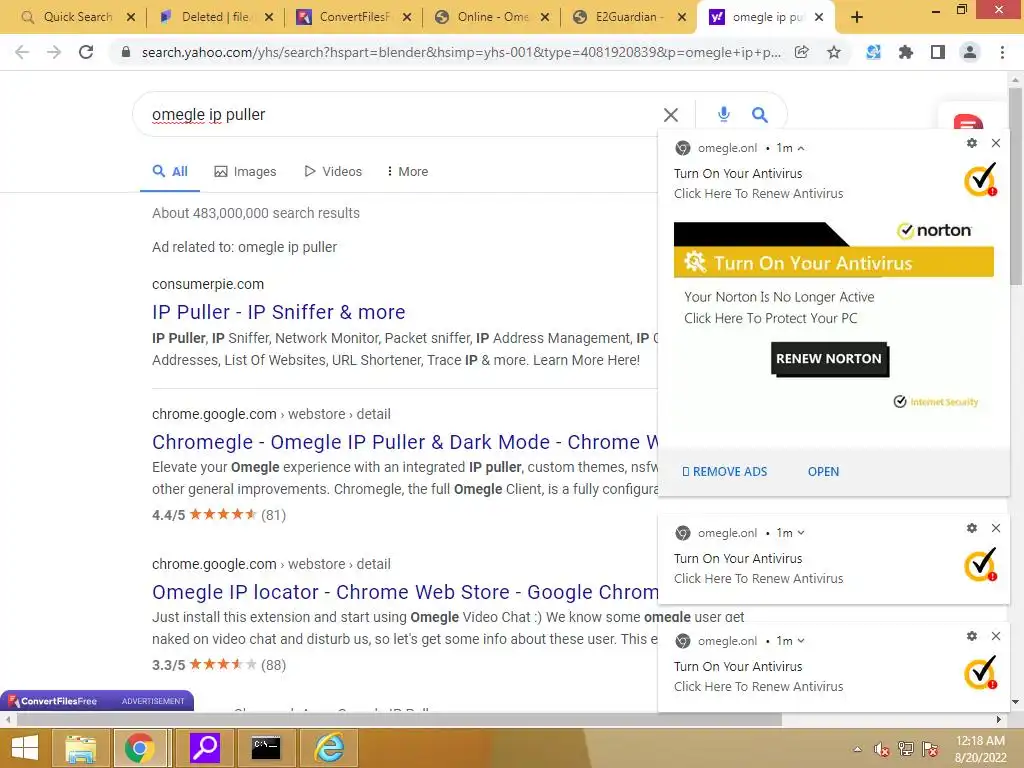The width and height of the screenshot is (1024, 768).
Task: Click the Turn On Your Antivirus banner
Action: [x=833, y=263]
